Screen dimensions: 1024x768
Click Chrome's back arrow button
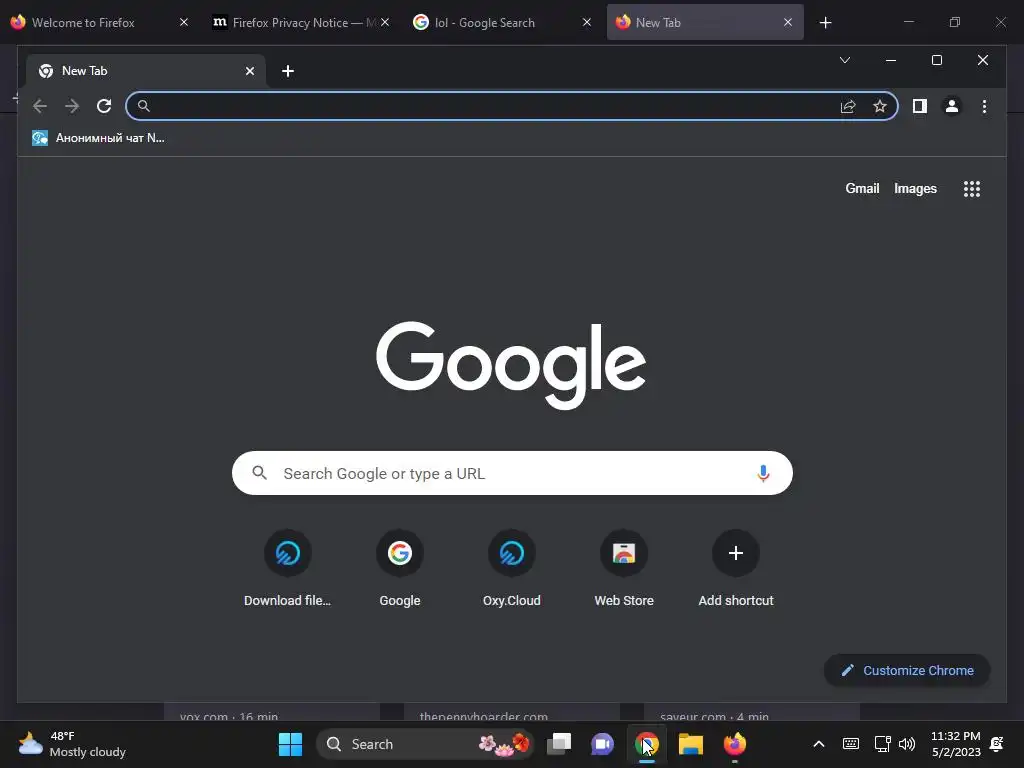pos(40,106)
